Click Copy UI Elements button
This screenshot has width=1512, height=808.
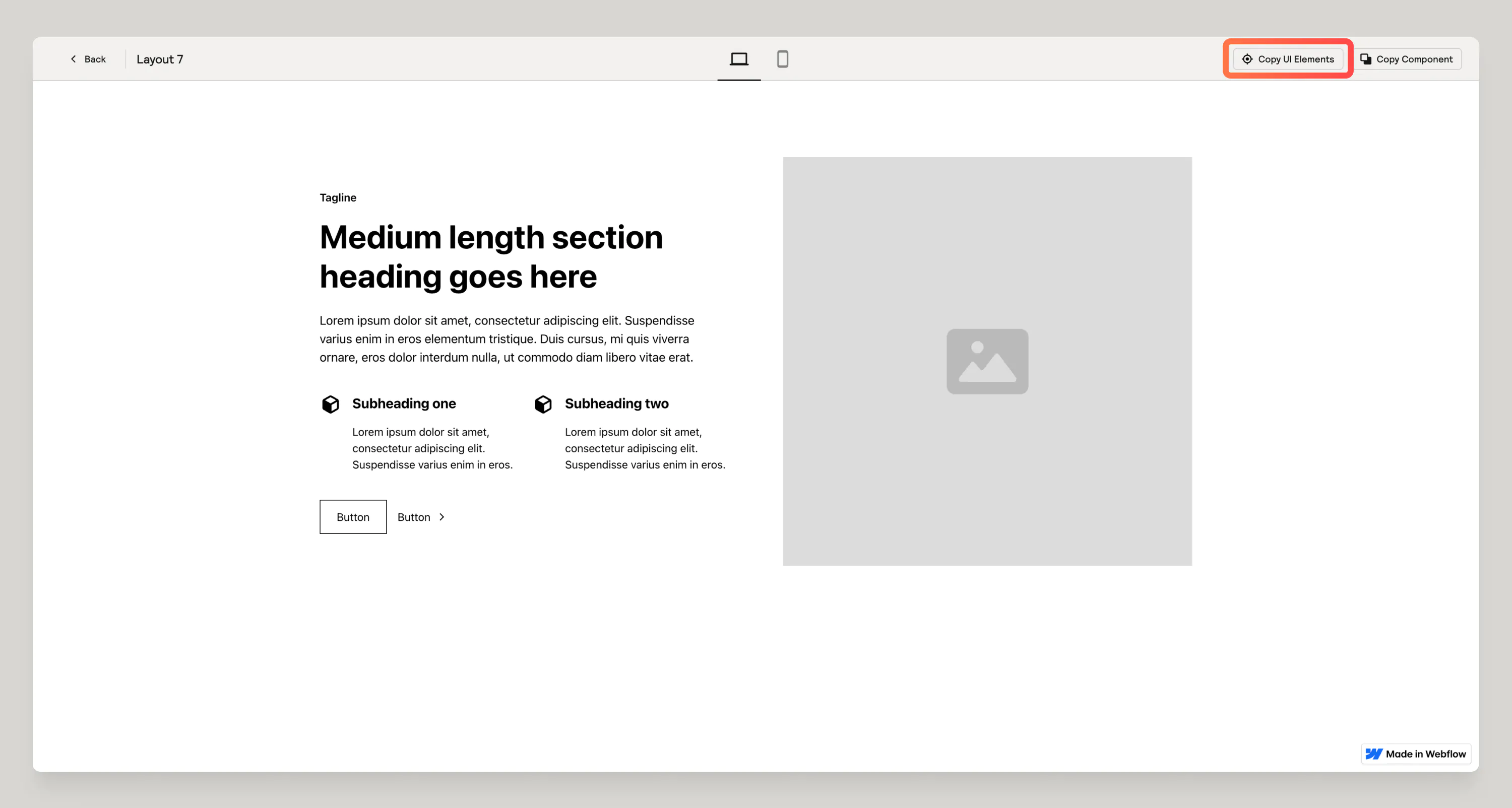coord(1288,59)
